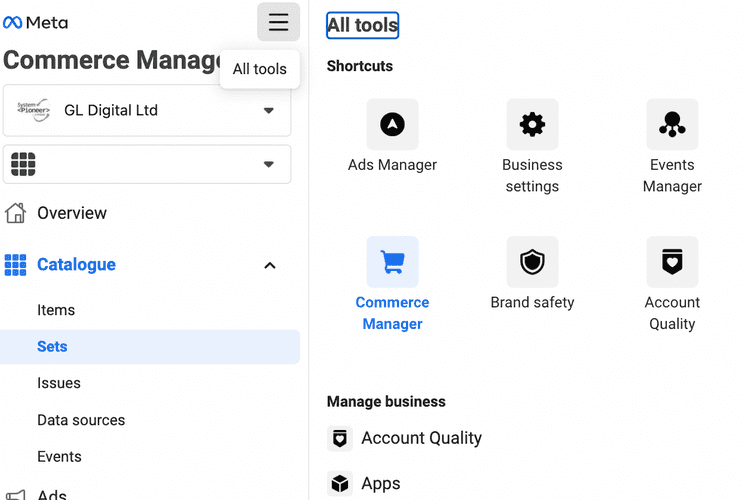The width and height of the screenshot is (745, 500).
Task: Open Items under Catalogue
Action: pyautogui.click(x=56, y=310)
